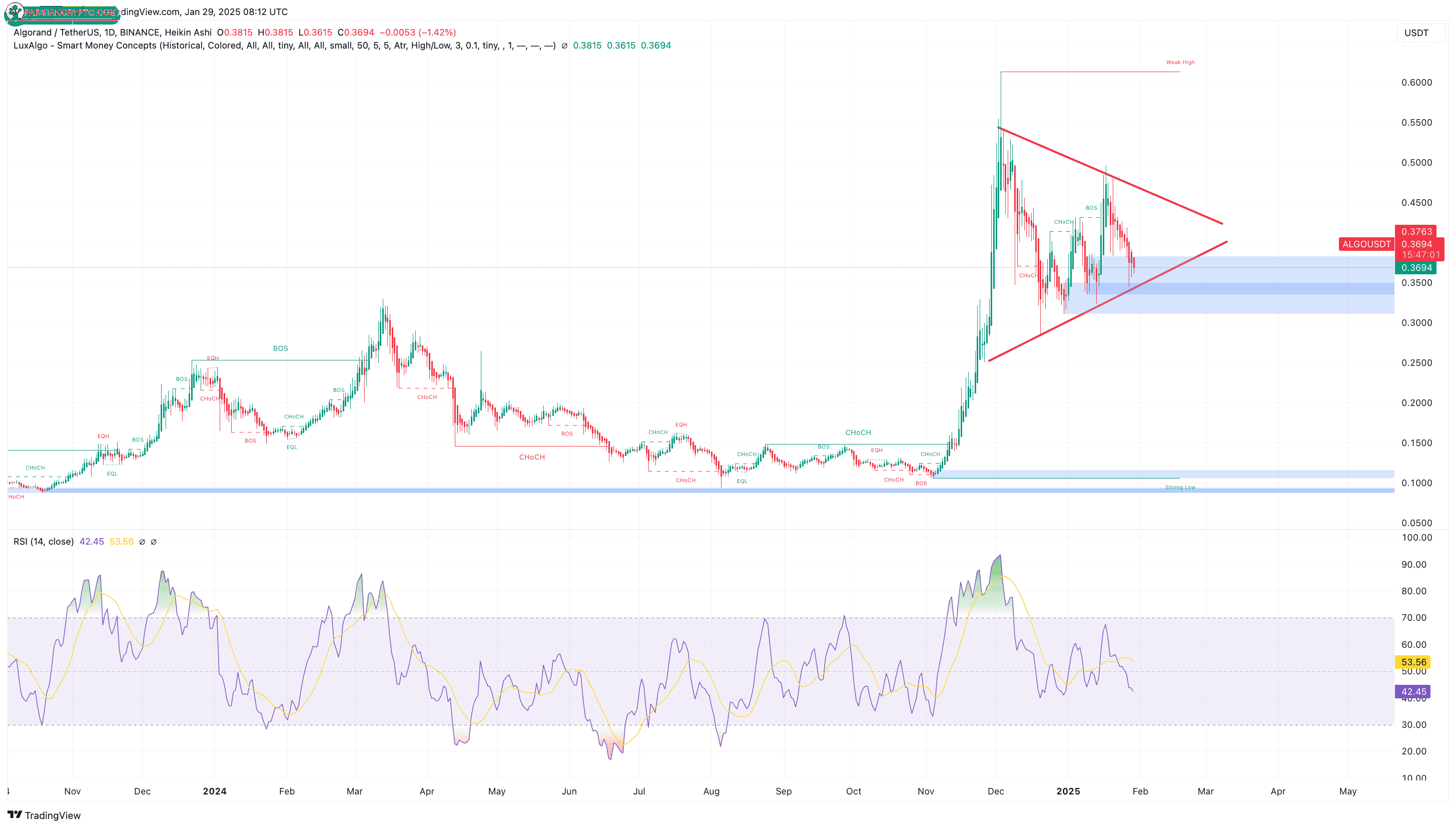
Task: Click the purple 42.45 RSI axis tag
Action: point(1413,691)
